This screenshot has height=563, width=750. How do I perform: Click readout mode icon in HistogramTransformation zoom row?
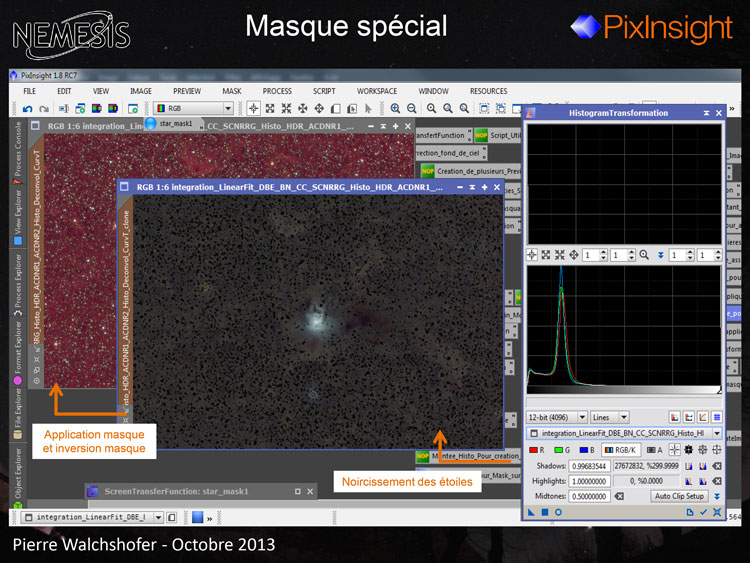(x=532, y=255)
